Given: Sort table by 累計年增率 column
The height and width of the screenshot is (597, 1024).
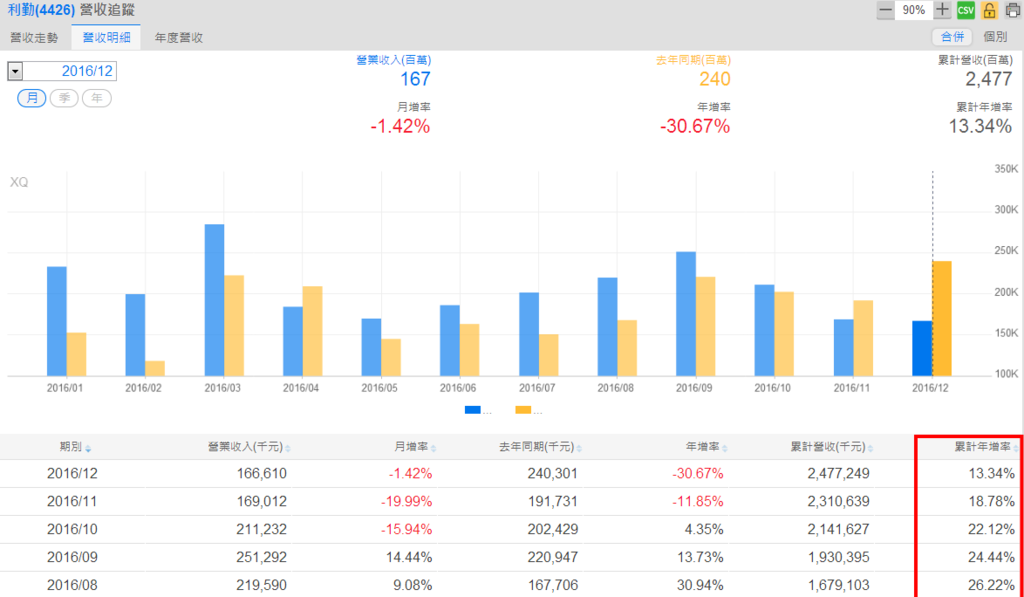Looking at the screenshot, I should (987, 447).
